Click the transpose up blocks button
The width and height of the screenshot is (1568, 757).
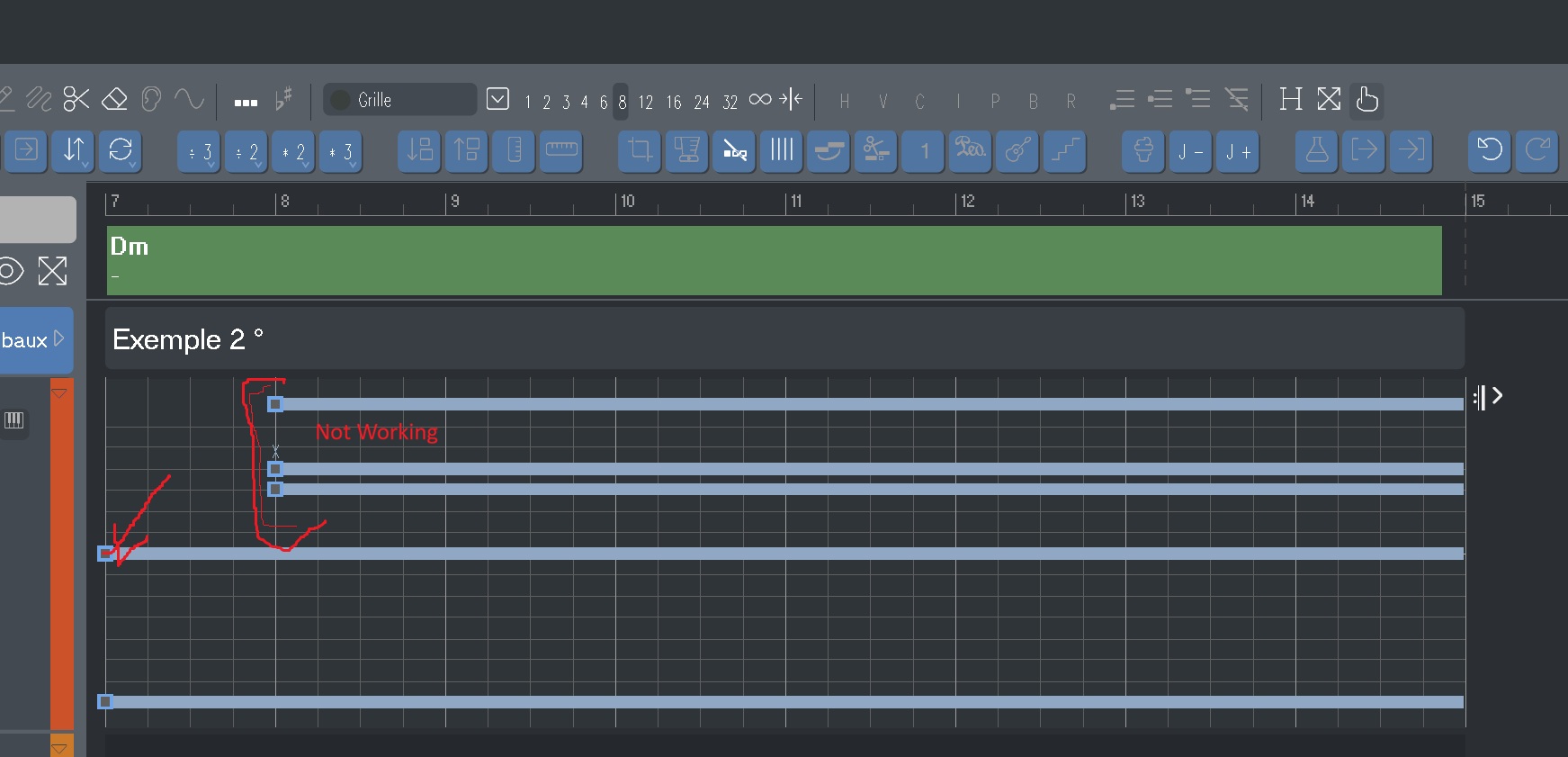[466, 150]
